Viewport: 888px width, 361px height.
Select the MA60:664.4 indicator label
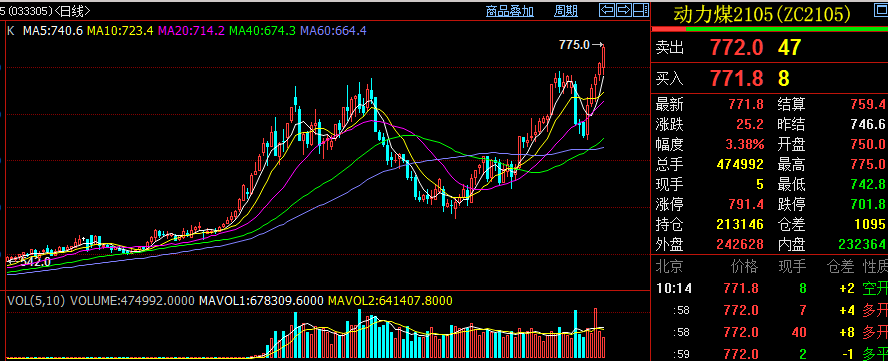(x=333, y=31)
